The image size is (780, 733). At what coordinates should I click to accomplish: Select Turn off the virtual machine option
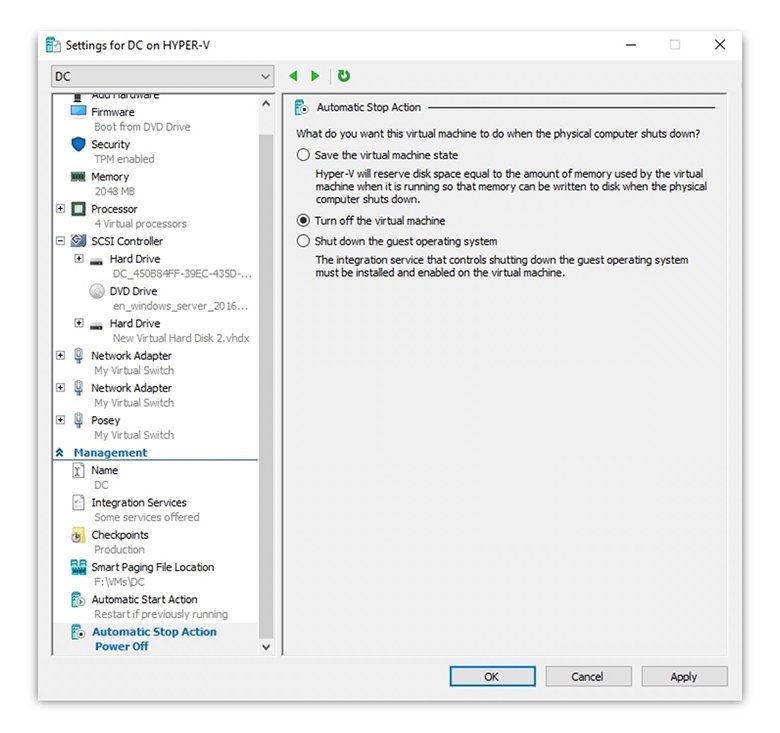(x=304, y=221)
